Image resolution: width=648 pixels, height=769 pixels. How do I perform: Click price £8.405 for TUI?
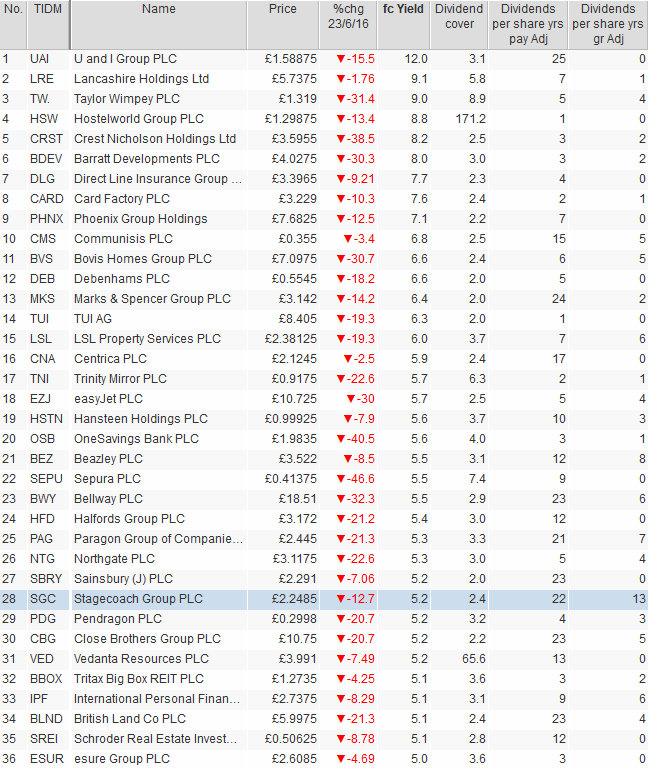(298, 319)
